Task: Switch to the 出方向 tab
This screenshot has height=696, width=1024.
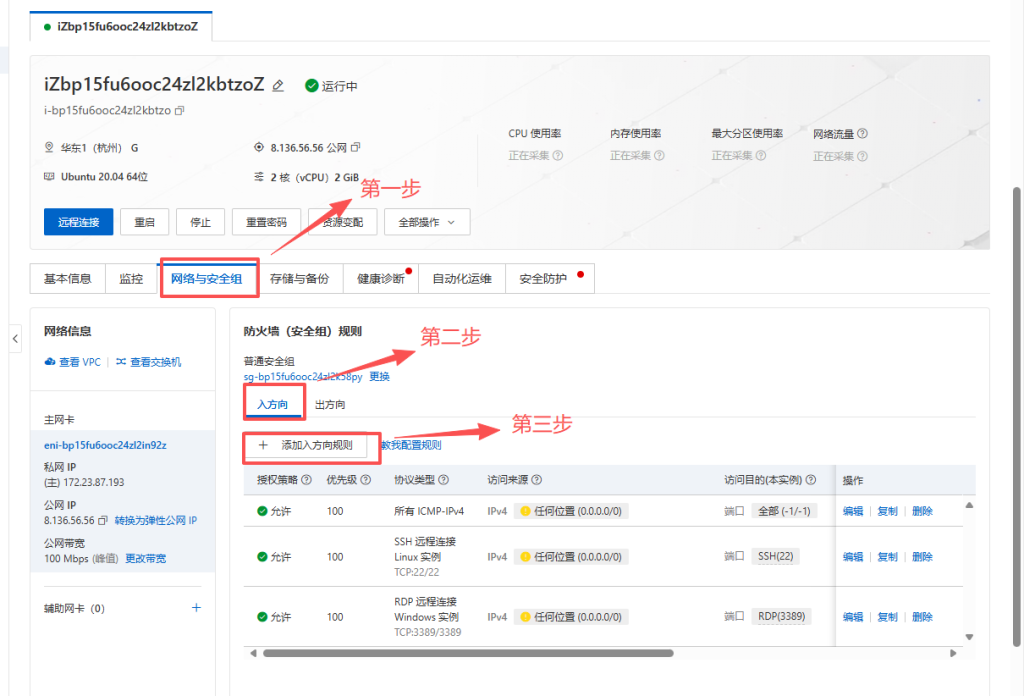Action: 330,405
